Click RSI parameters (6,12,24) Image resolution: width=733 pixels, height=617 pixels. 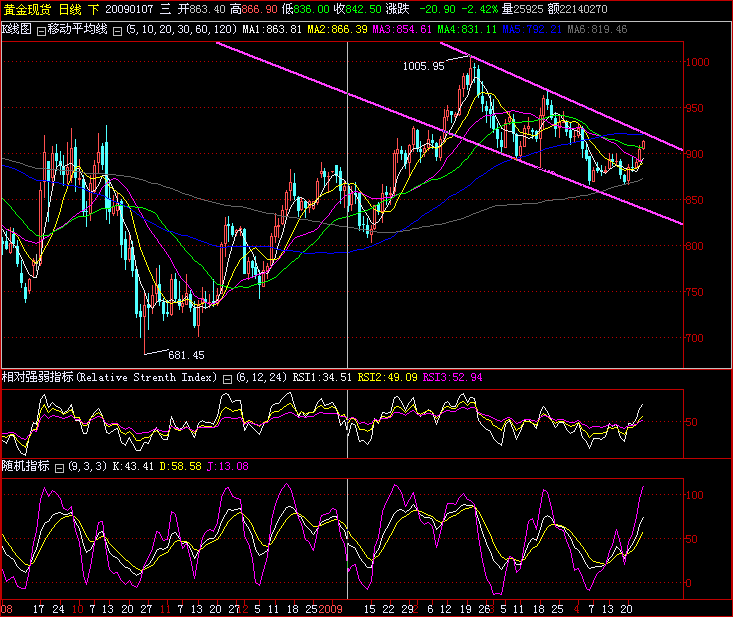tap(262, 378)
